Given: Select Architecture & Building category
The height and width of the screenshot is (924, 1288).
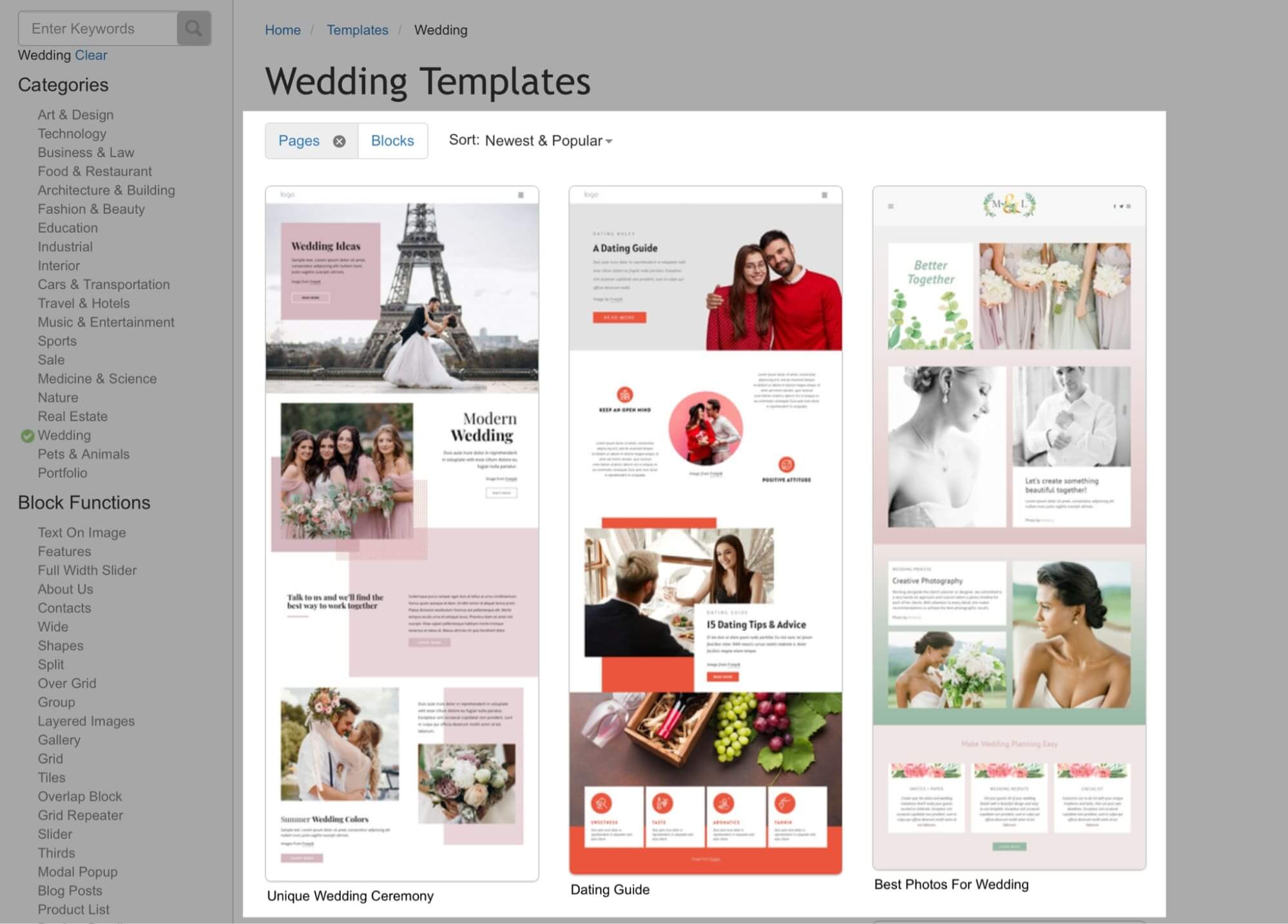Looking at the screenshot, I should pyautogui.click(x=106, y=190).
